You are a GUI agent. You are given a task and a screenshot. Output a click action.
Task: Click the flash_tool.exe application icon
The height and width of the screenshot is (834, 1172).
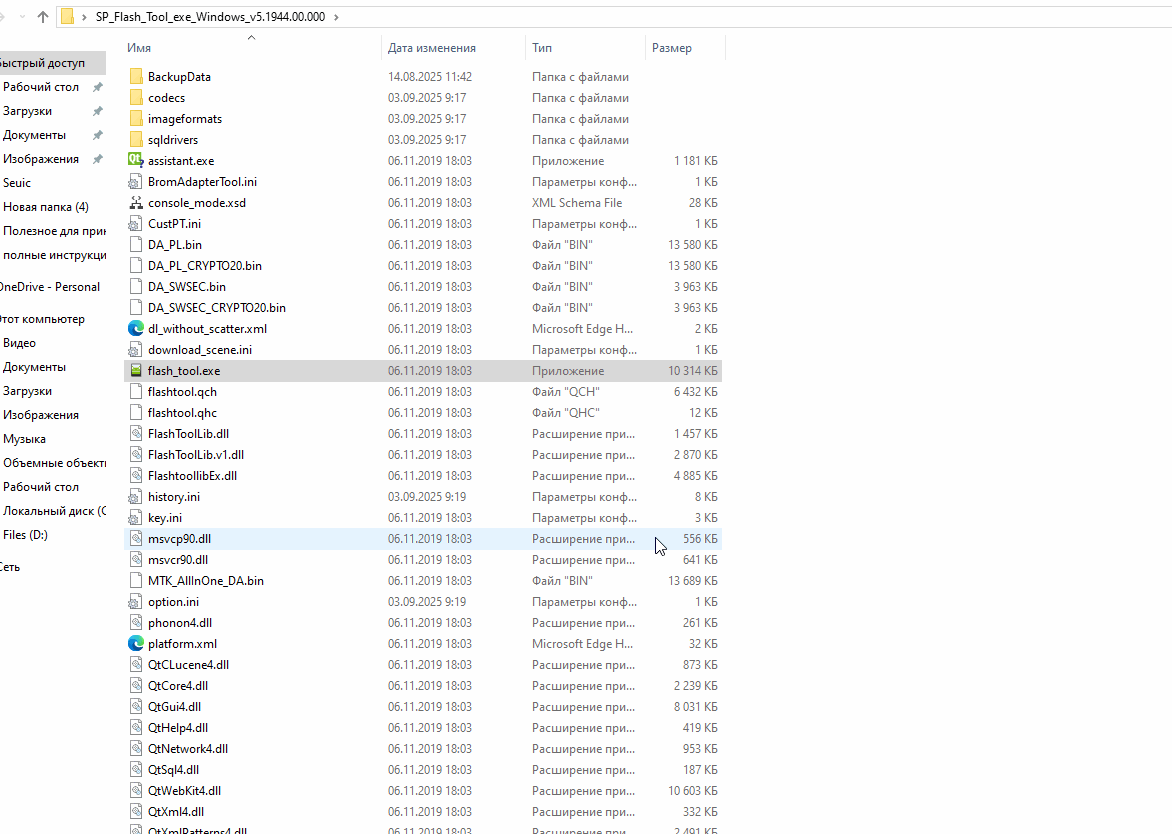(x=136, y=371)
